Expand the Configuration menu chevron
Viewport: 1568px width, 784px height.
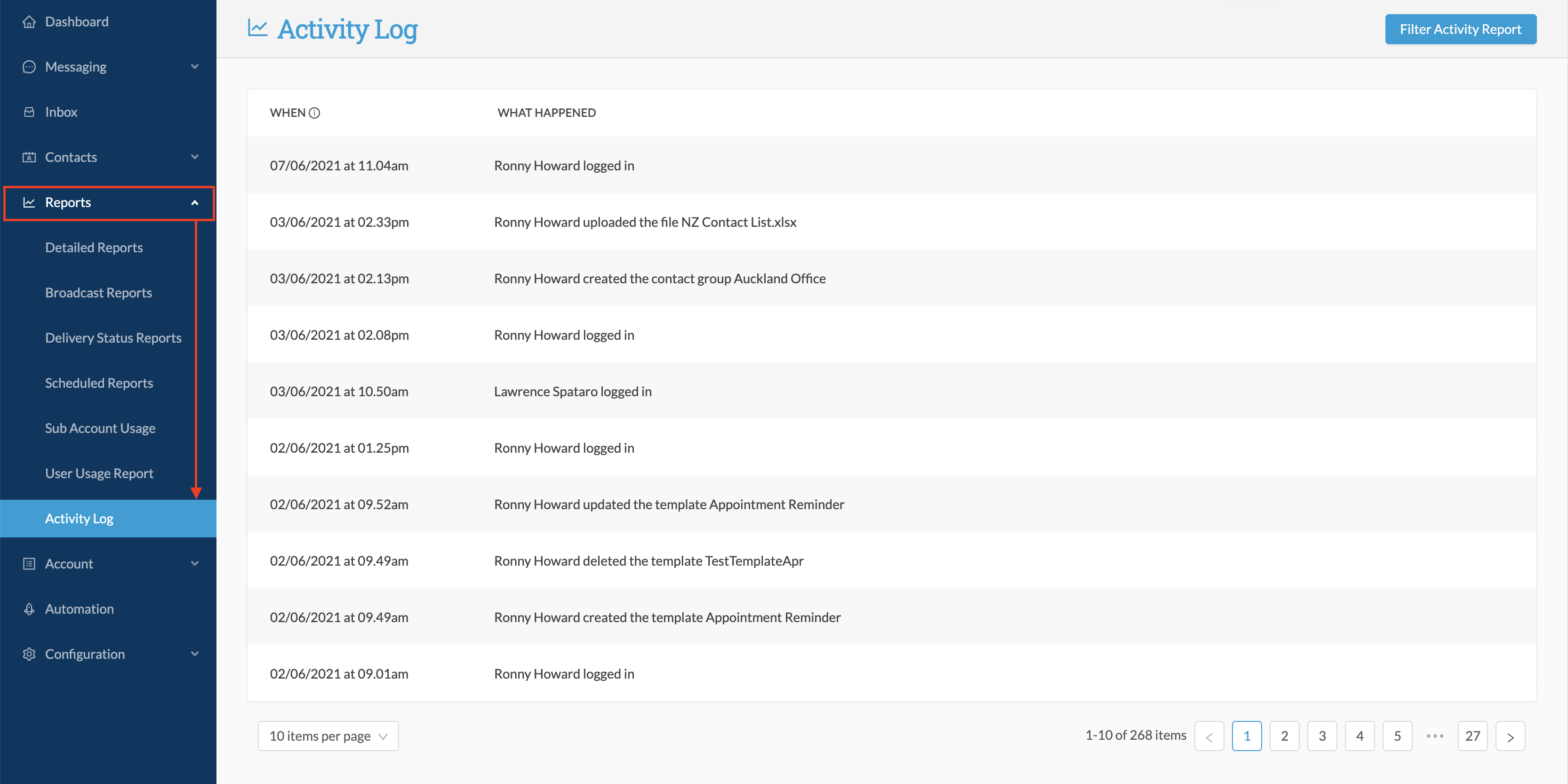(195, 654)
